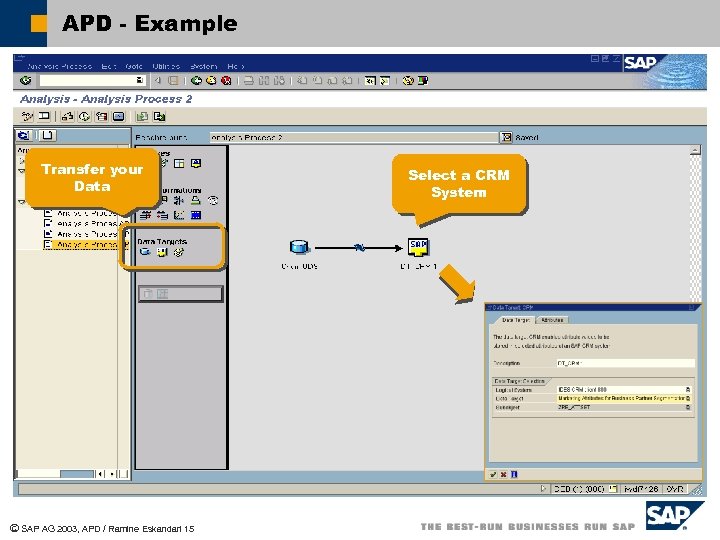Confirm the dialog with the green checkmark
The width and height of the screenshot is (720, 540).
493,474
